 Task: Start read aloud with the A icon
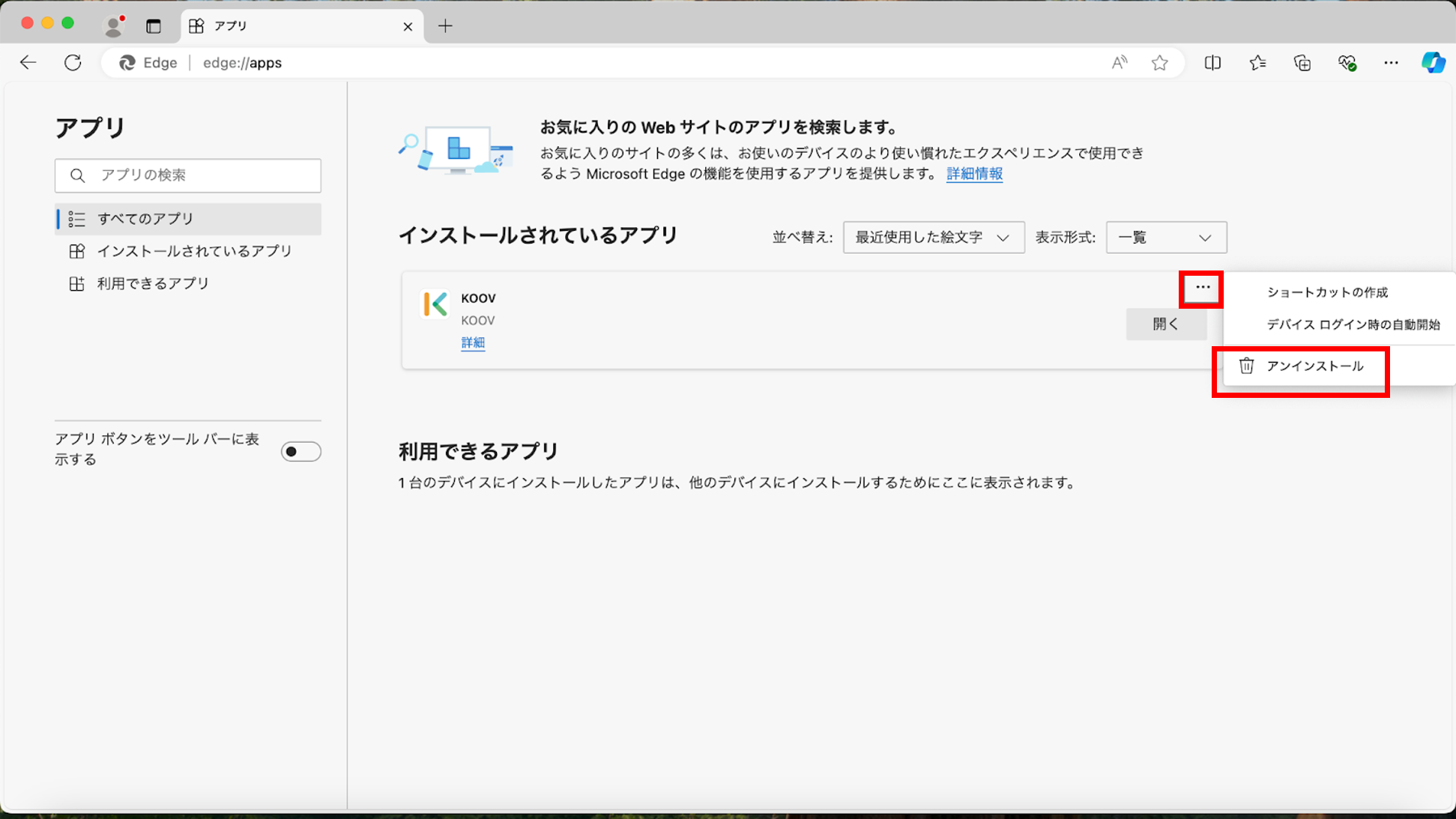coord(1119,63)
